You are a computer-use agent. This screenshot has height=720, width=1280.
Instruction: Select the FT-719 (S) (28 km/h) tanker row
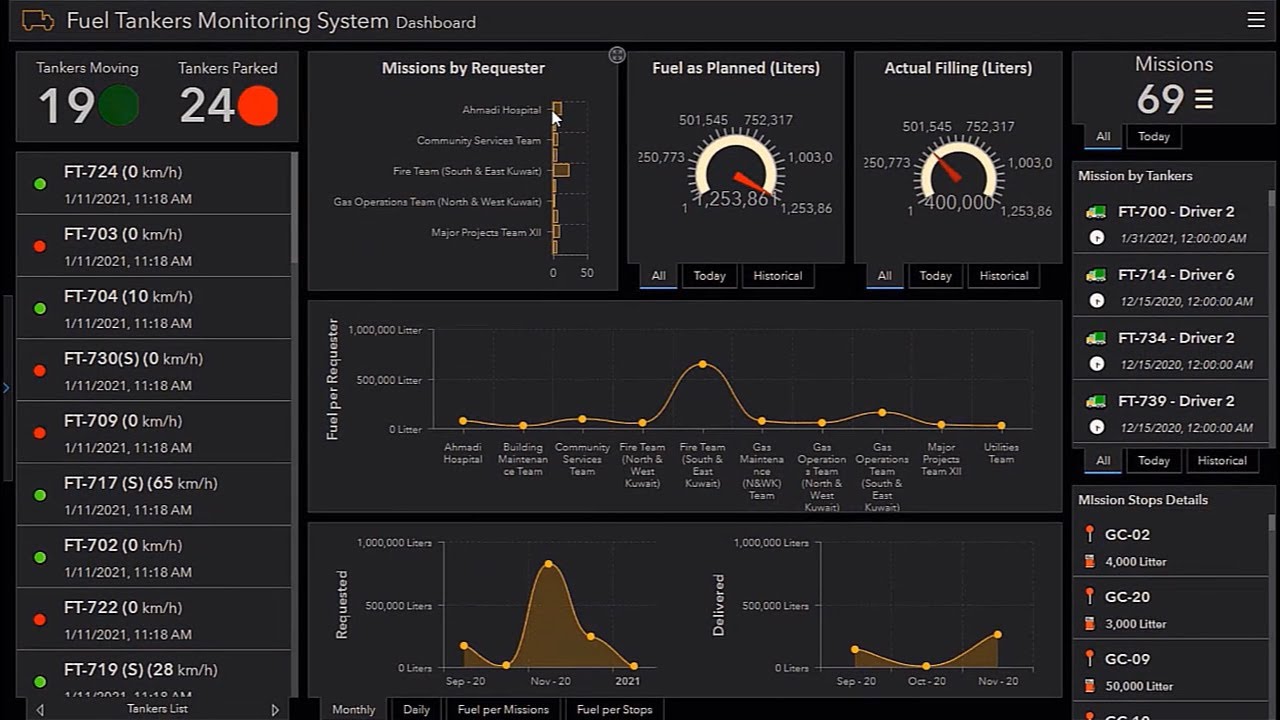click(x=153, y=678)
